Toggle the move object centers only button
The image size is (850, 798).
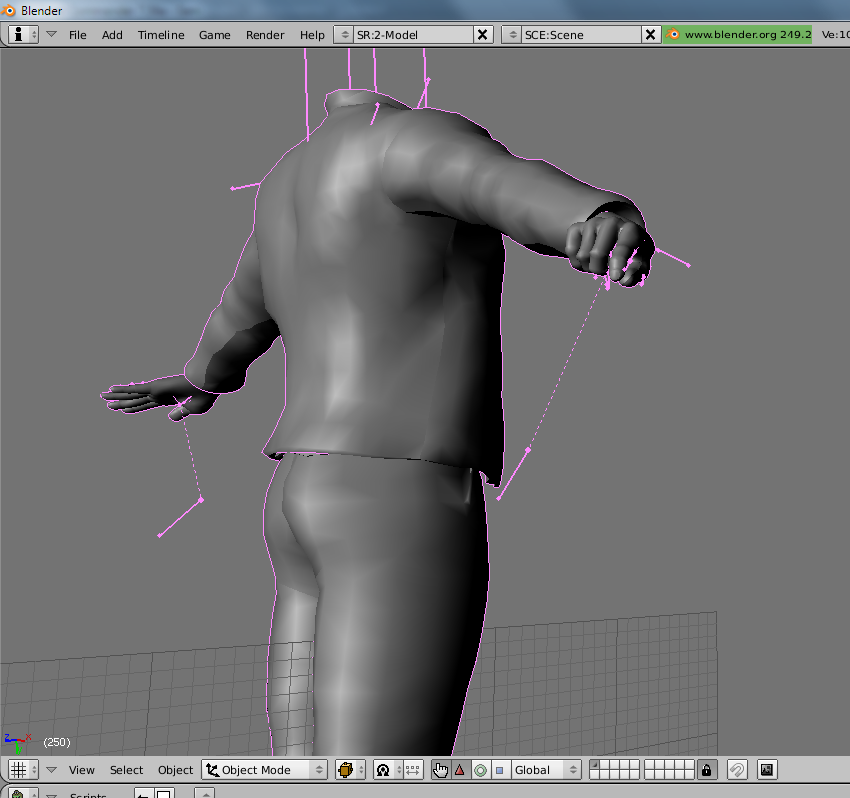point(412,770)
